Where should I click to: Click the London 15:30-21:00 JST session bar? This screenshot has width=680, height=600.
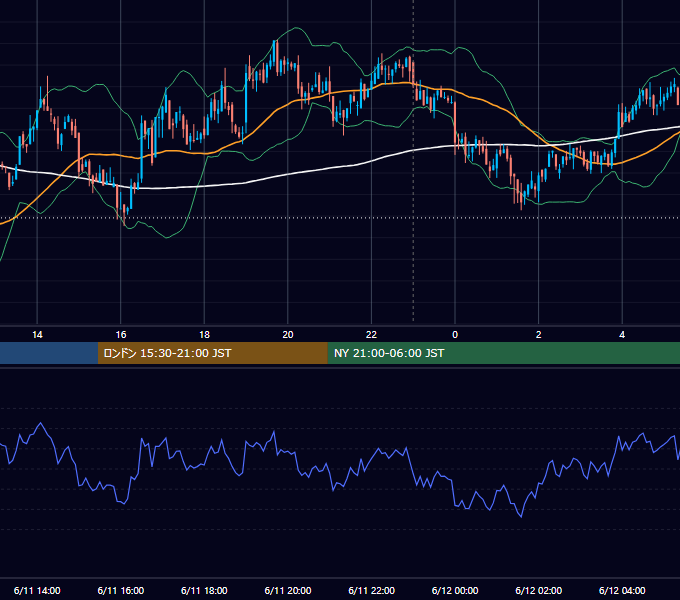(x=212, y=353)
